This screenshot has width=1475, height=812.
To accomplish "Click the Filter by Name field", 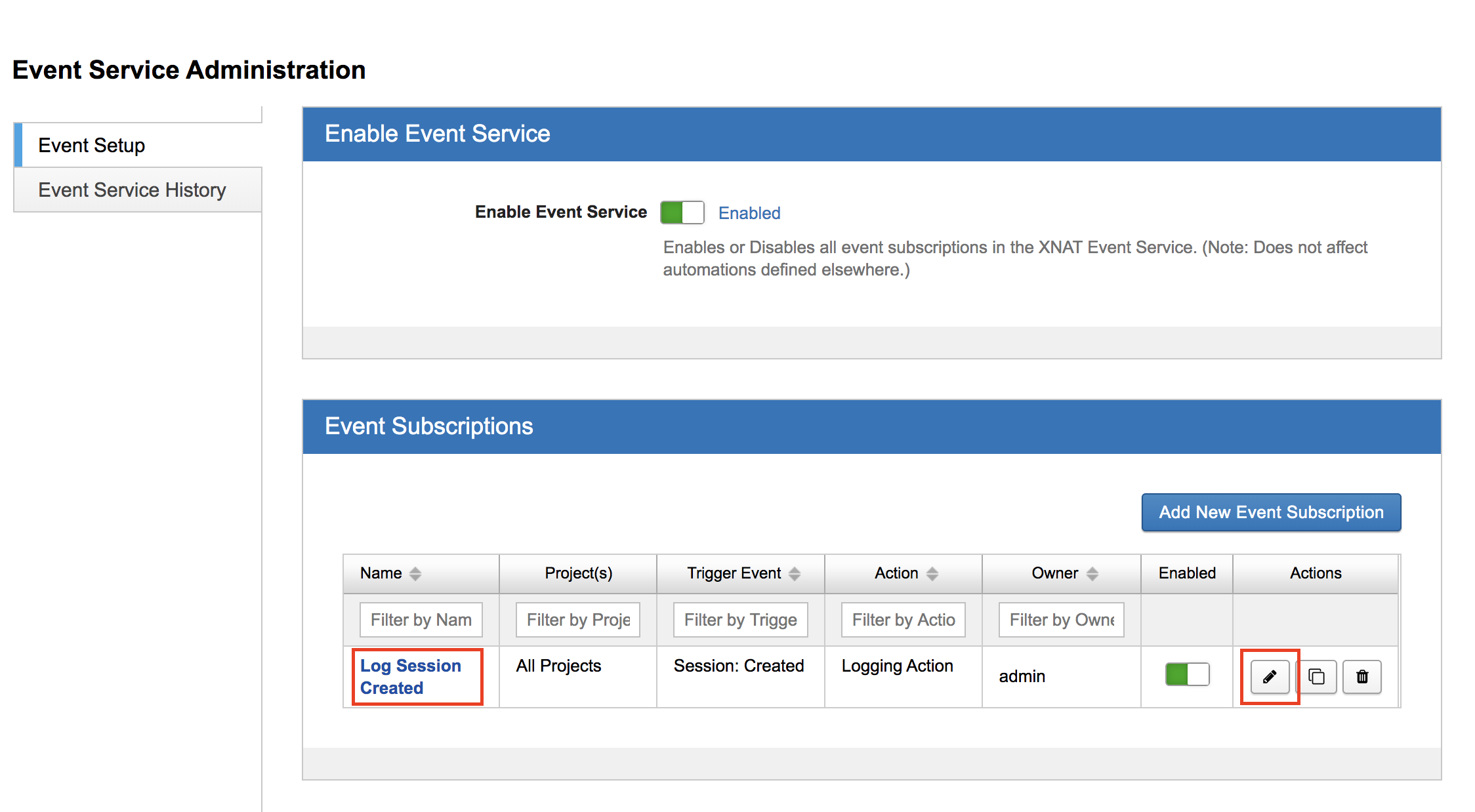I will click(x=421, y=620).
